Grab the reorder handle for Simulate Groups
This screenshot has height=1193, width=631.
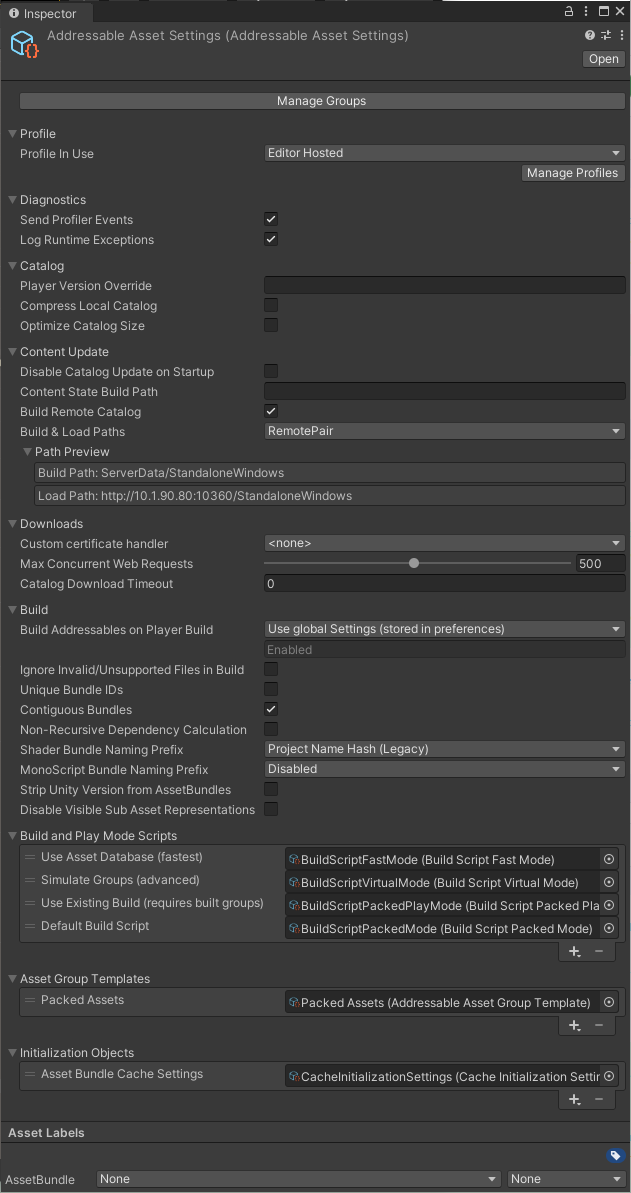click(x=30, y=880)
